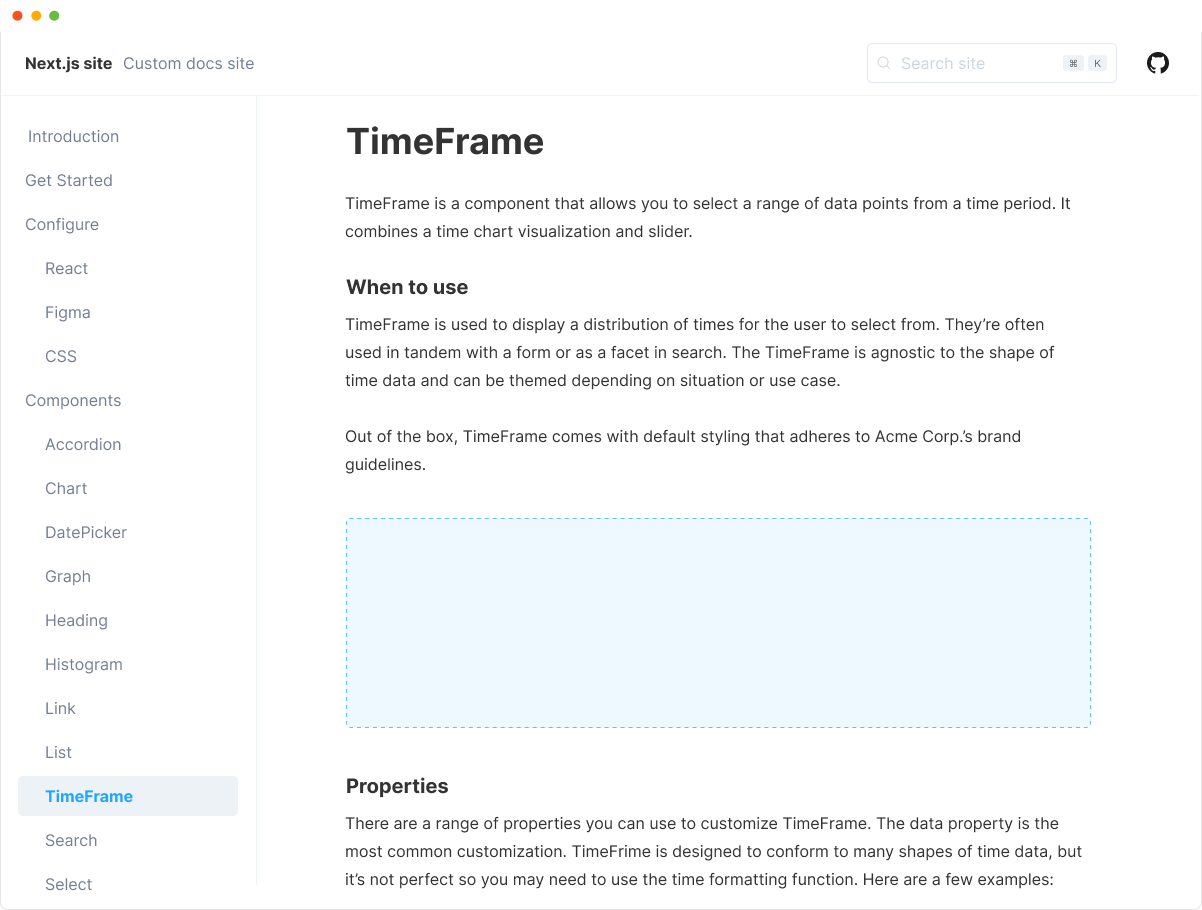This screenshot has height=910, width=1202.
Task: Open the GitHub repository icon
Action: [1157, 63]
